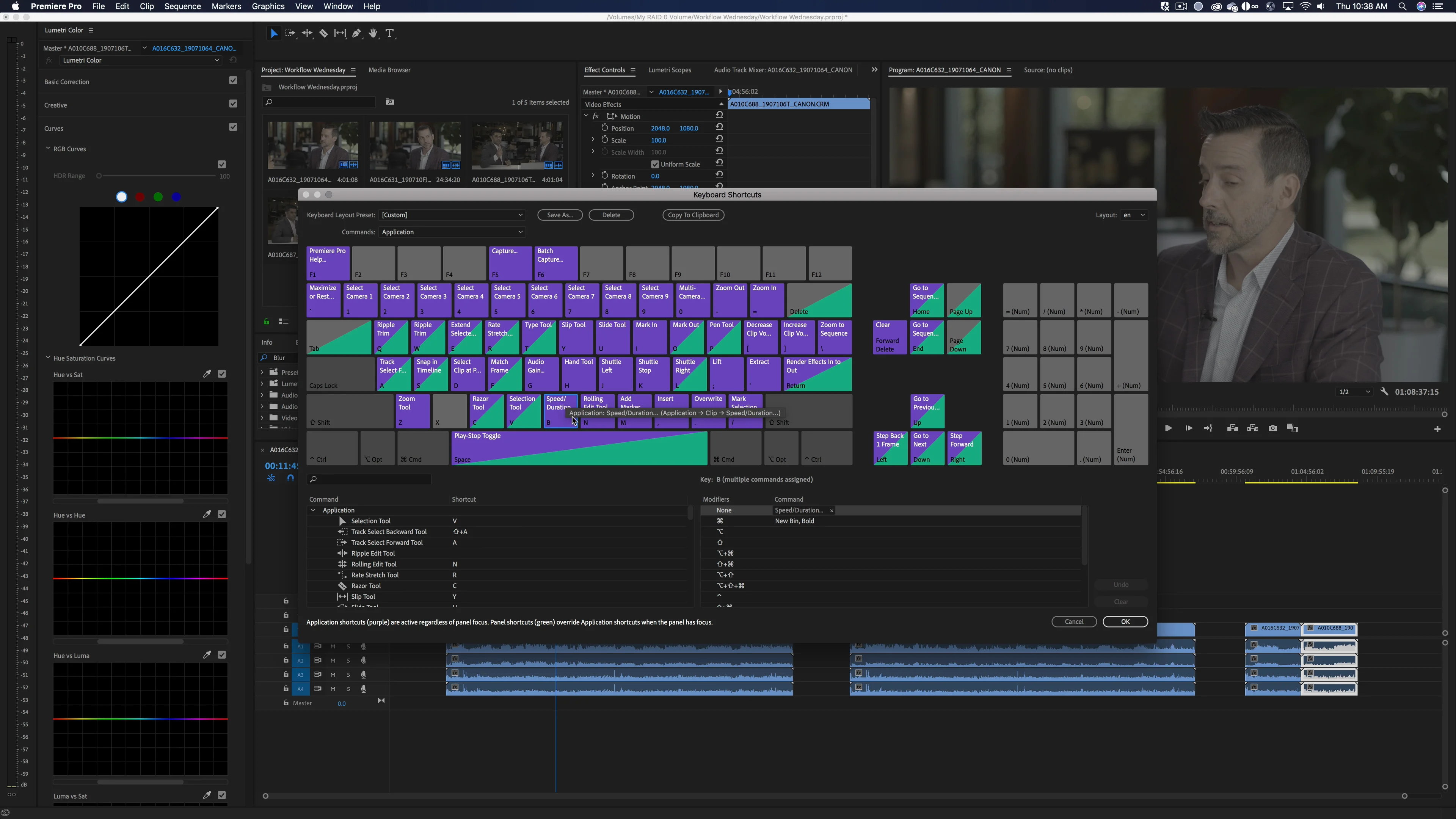Select the Hand tool
Viewport: 1456px width, 819px height.
(x=373, y=33)
